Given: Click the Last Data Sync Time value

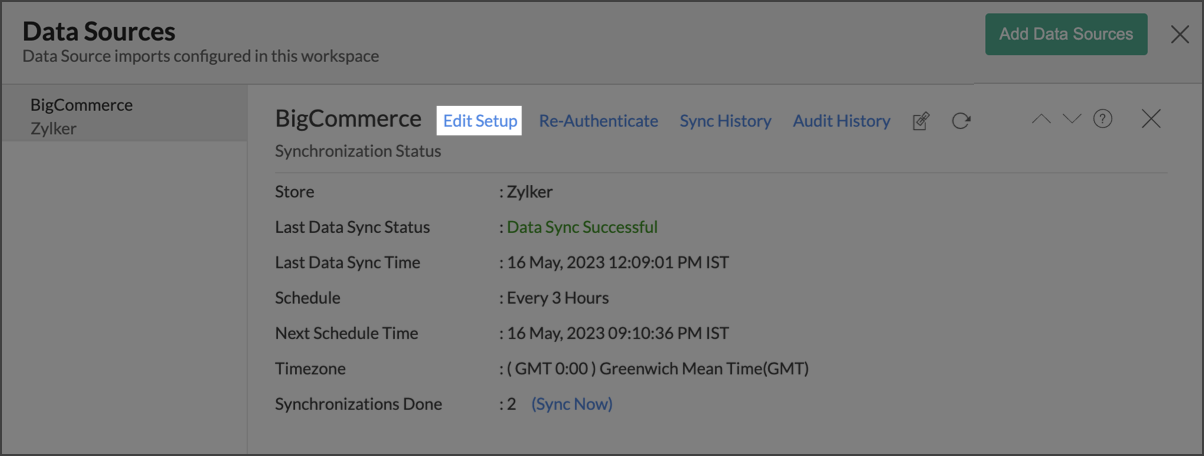Looking at the screenshot, I should click(x=618, y=263).
